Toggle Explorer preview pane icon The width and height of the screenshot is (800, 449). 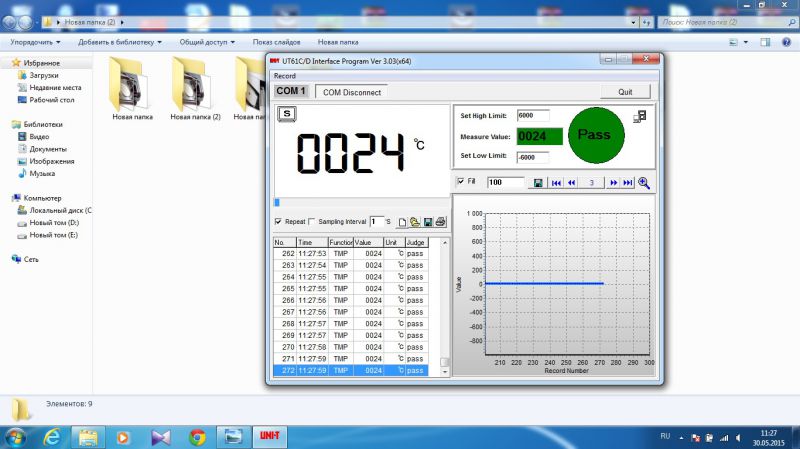tap(765, 42)
